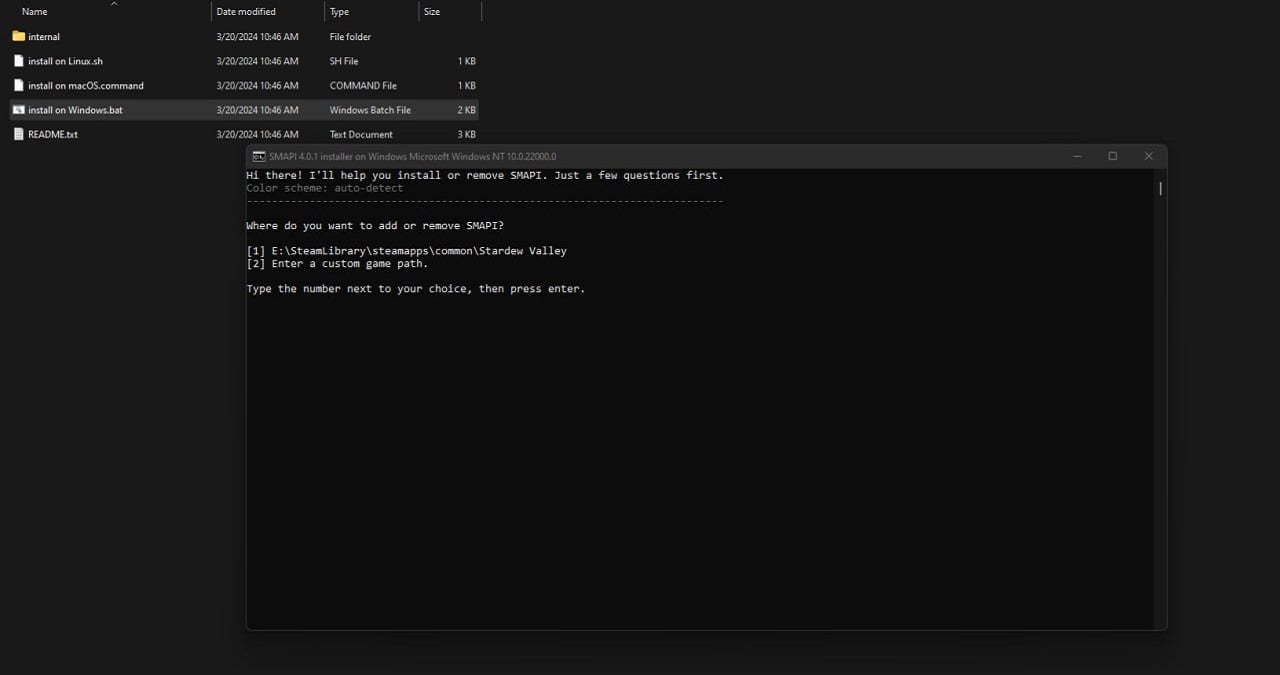
Task: Click date modified cell of README.txt
Action: coord(257,134)
